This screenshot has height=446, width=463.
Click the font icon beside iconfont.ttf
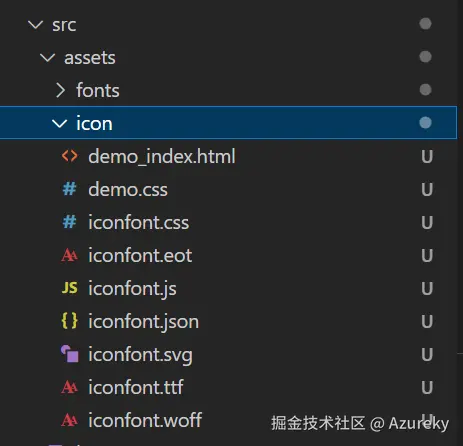(70, 387)
